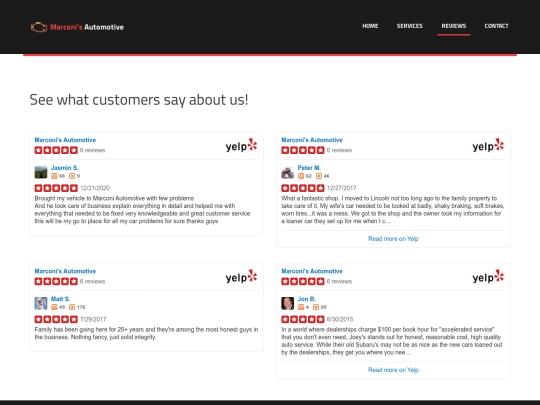540x405 pixels.
Task: Open Jon B. reviewer profile link
Action: pyautogui.click(x=307, y=299)
